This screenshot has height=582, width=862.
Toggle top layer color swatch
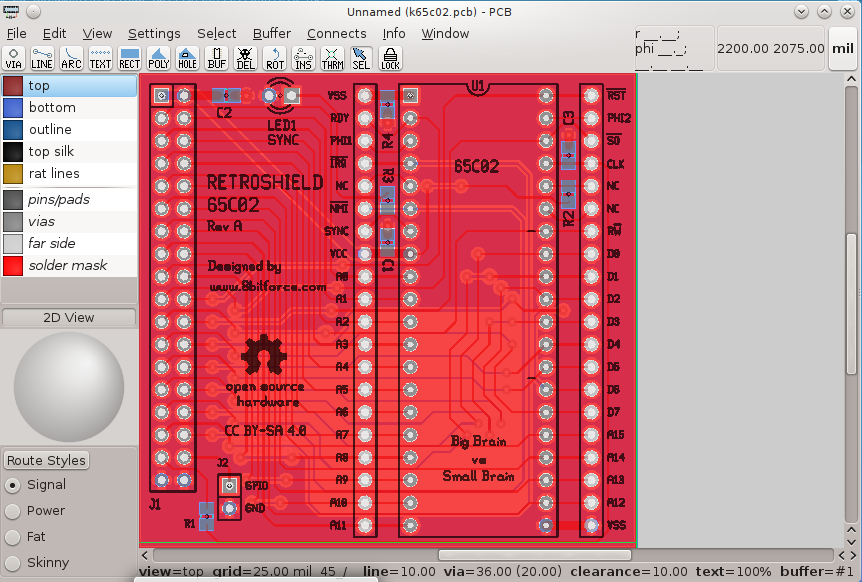tap(13, 86)
